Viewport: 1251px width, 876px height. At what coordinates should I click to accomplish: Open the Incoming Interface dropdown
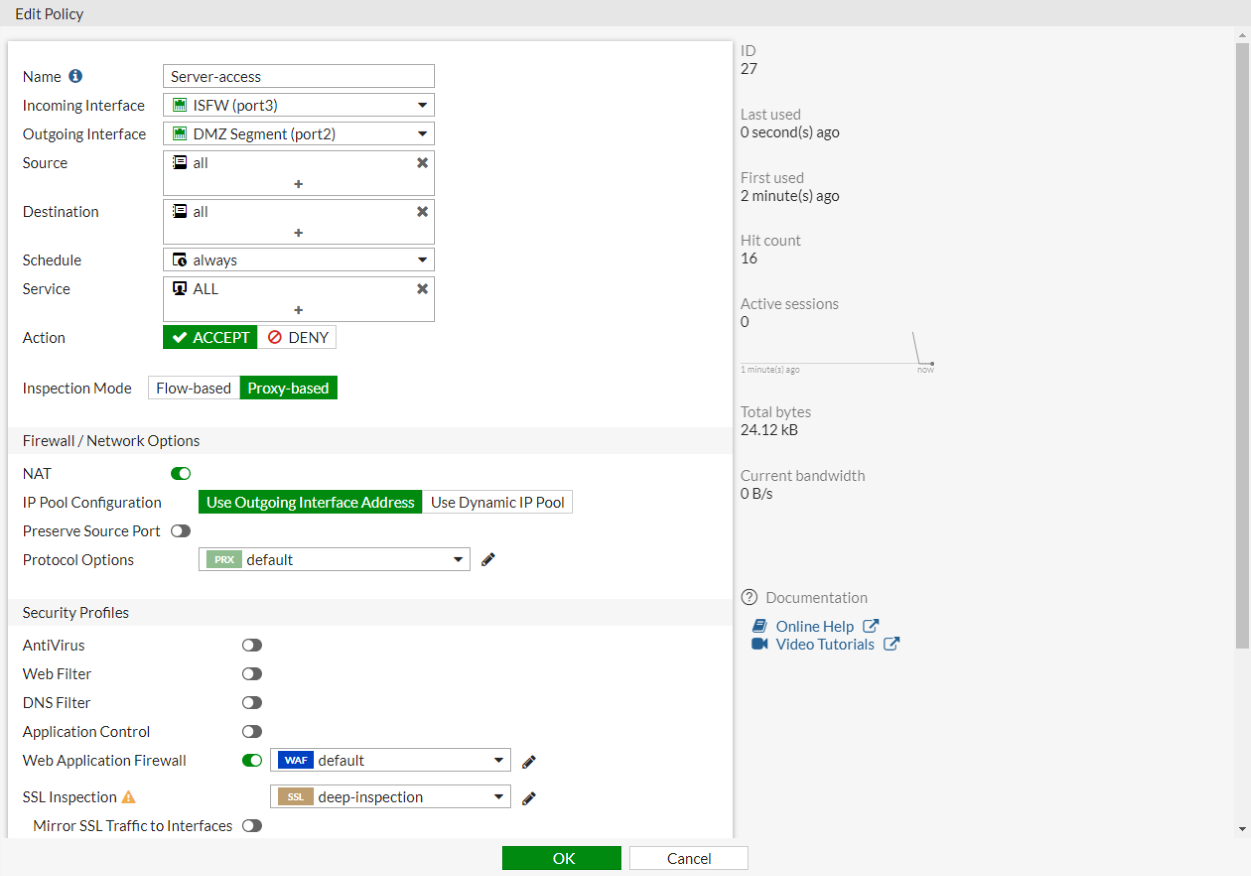(299, 105)
